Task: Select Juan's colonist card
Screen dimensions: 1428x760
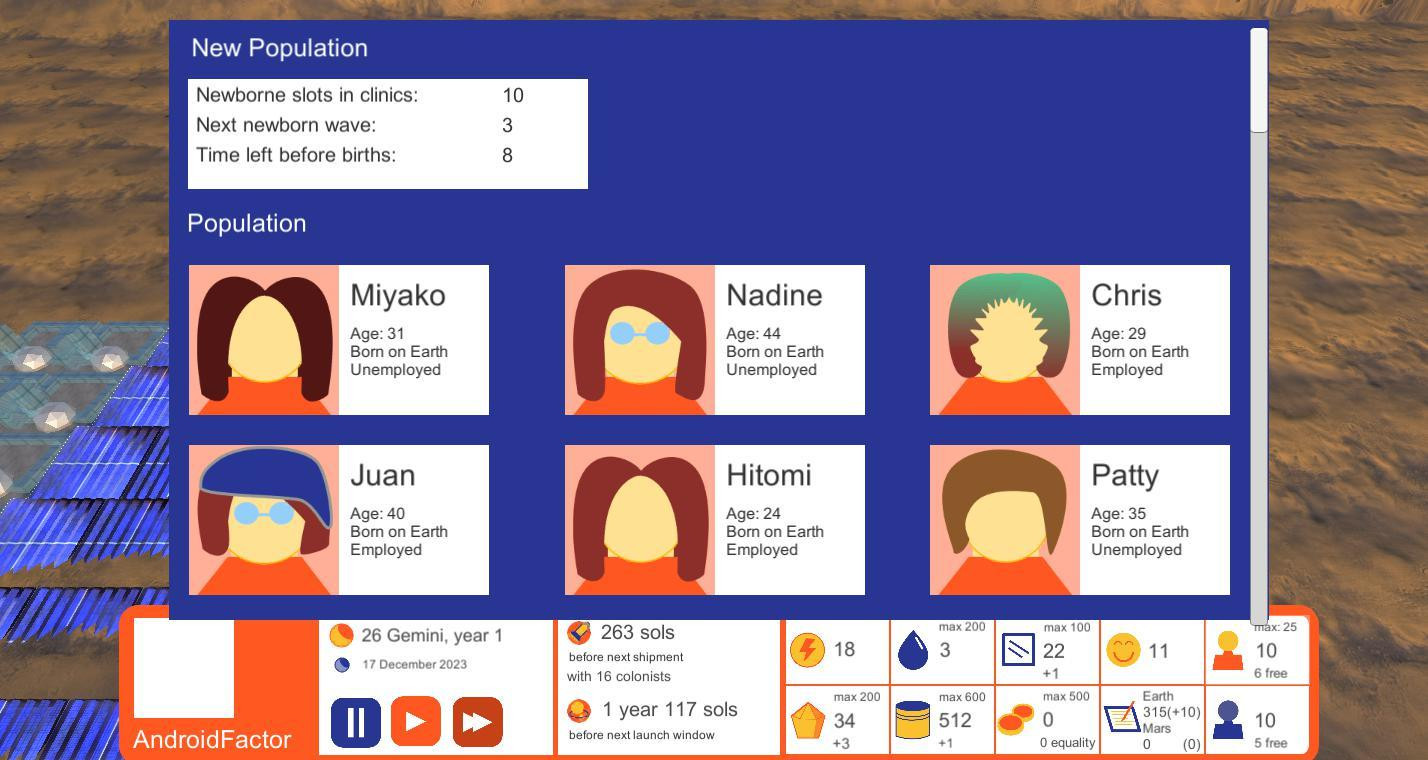Action: 339,520
